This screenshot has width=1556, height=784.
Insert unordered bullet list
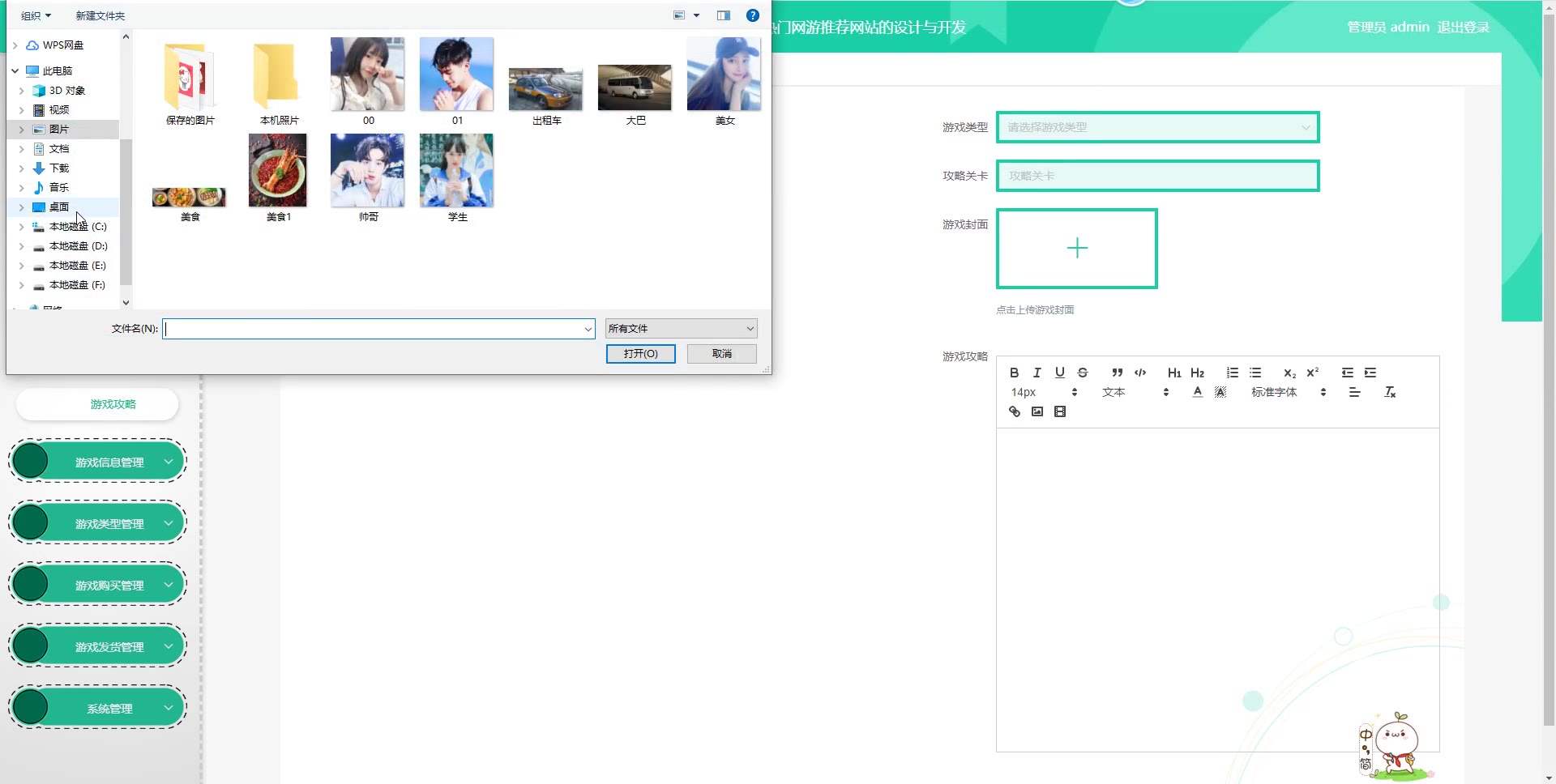coord(1255,373)
